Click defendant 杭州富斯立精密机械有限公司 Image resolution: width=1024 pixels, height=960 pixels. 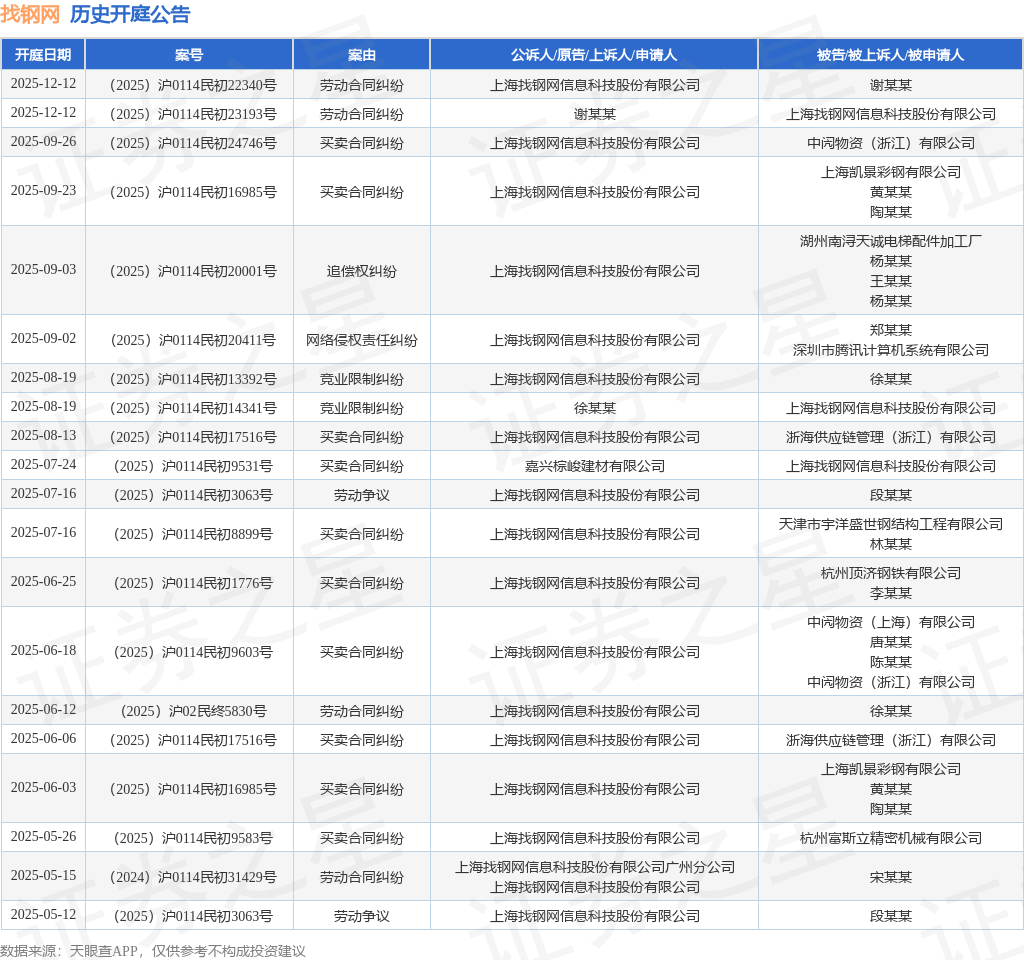[x=891, y=838]
